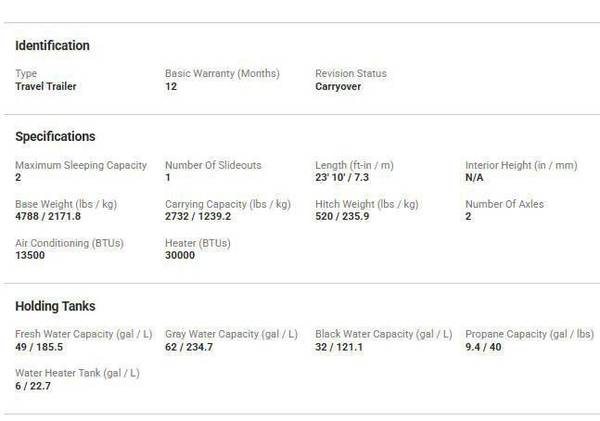Select black water value 32 / 121.1
600x421 pixels.
click(x=339, y=347)
